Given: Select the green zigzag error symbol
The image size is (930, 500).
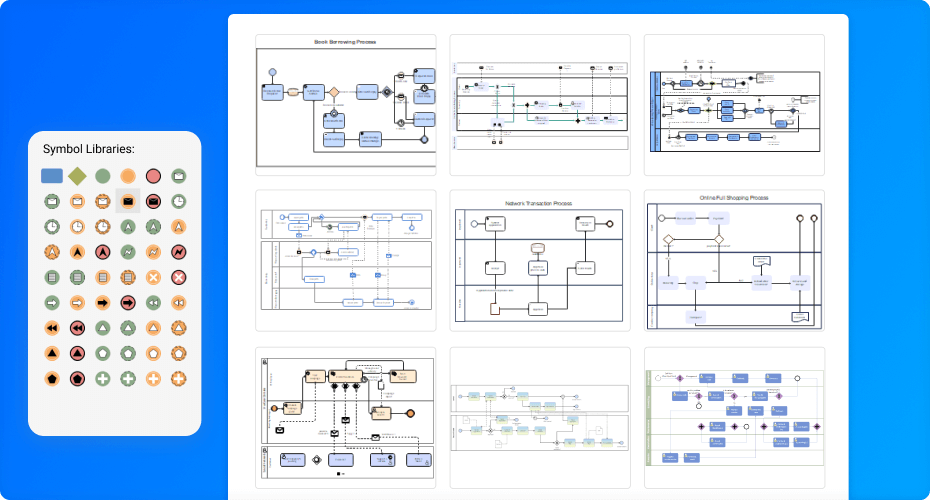Looking at the screenshot, I should tap(128, 252).
